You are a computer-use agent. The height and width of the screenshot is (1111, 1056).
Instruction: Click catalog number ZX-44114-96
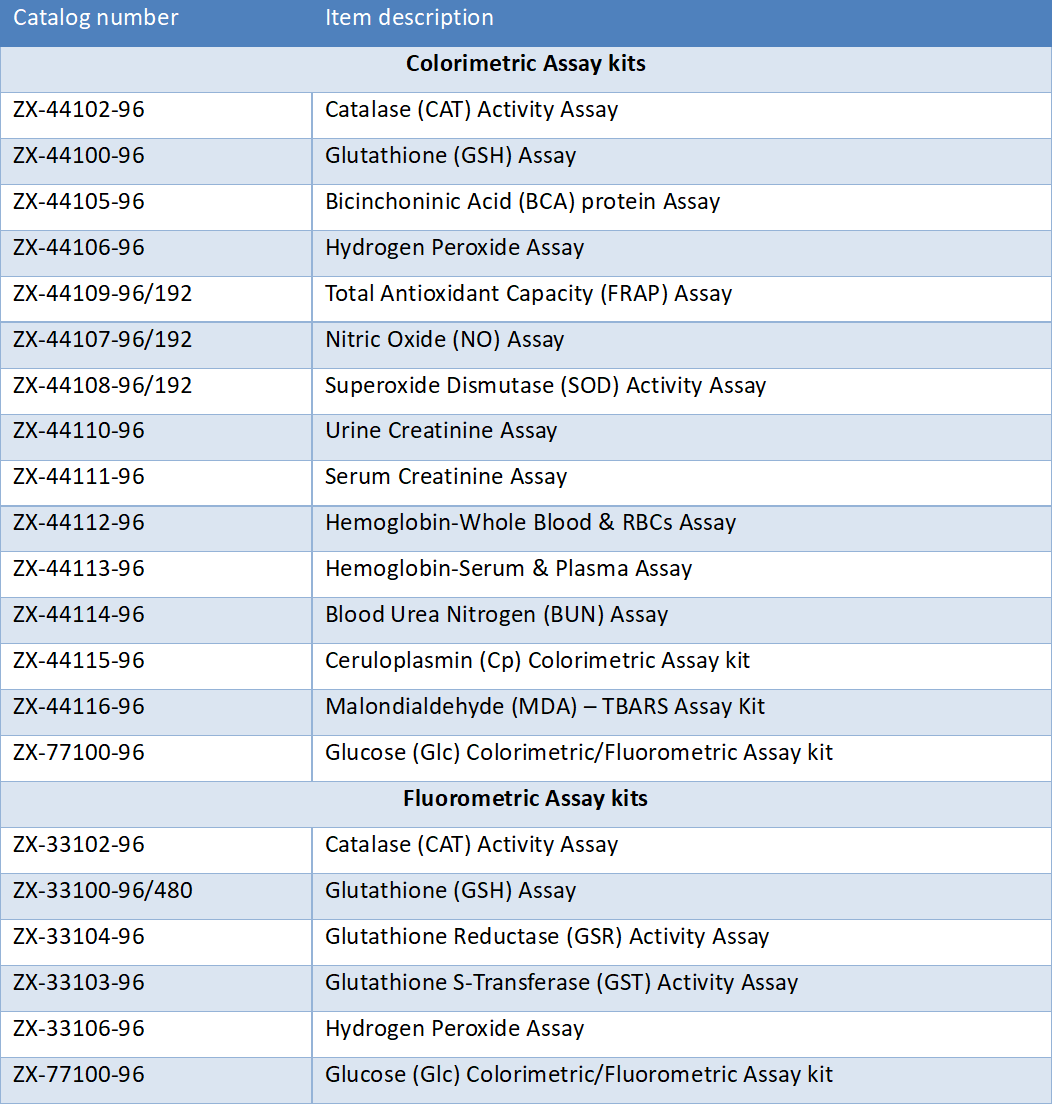[x=79, y=615]
